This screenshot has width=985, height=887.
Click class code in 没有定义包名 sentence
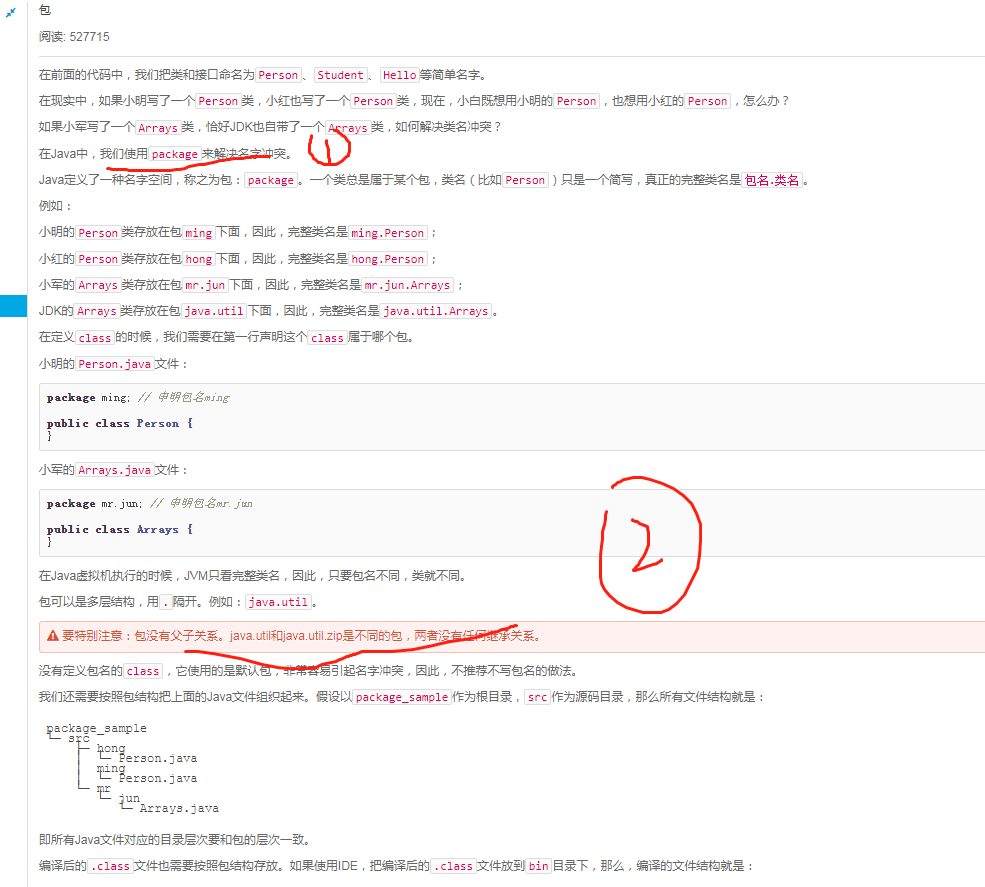pyautogui.click(x=143, y=671)
